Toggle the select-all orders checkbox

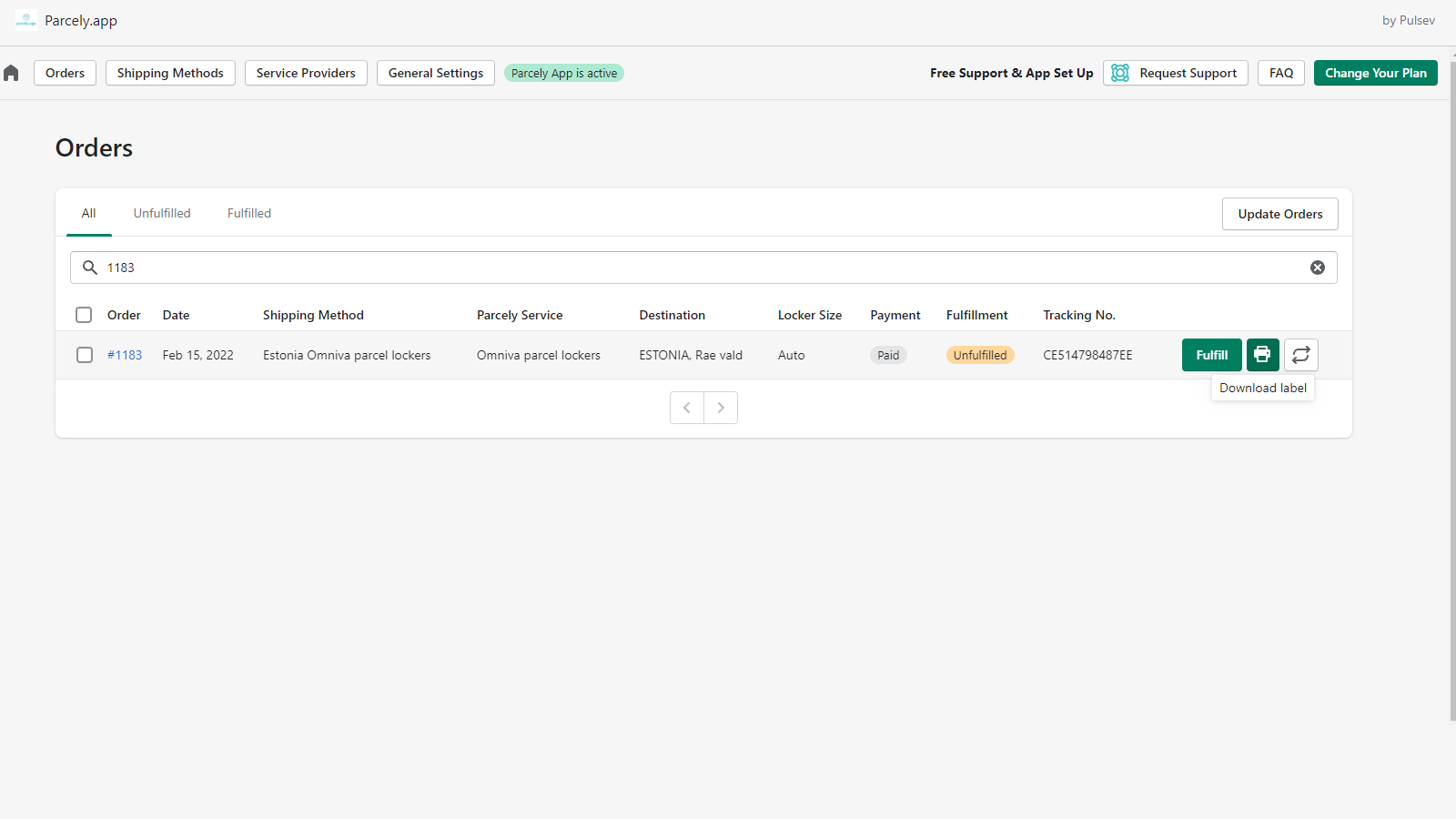(84, 315)
